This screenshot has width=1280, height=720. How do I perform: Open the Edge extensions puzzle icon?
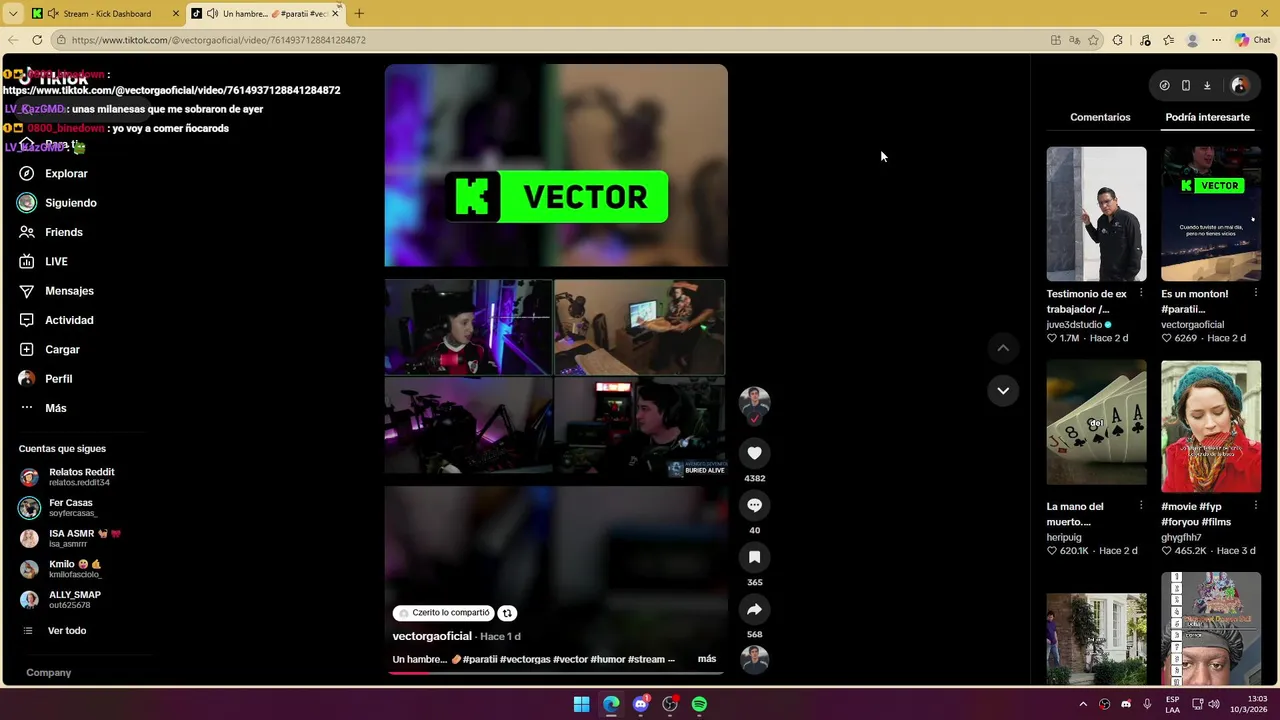(x=1118, y=40)
